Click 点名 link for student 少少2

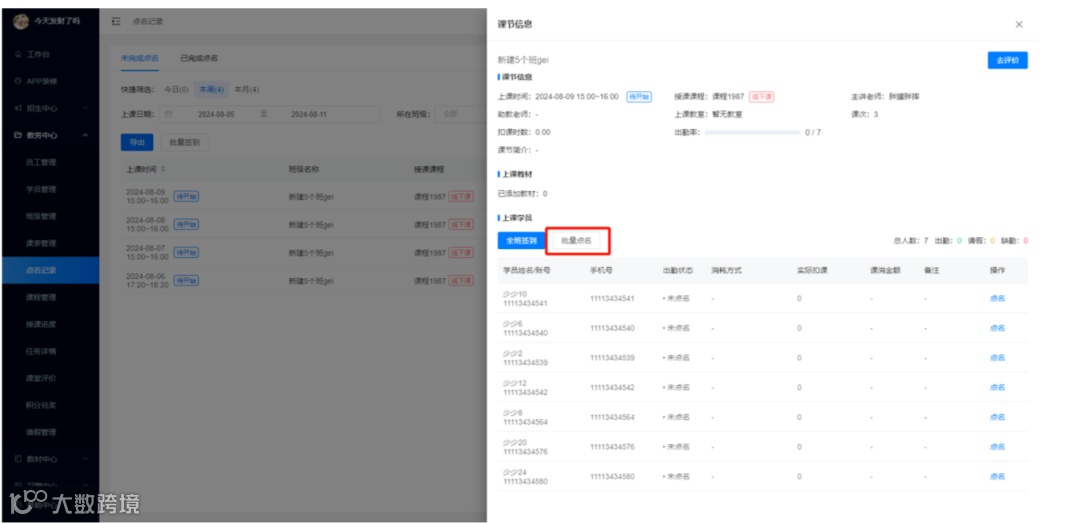pos(997,358)
